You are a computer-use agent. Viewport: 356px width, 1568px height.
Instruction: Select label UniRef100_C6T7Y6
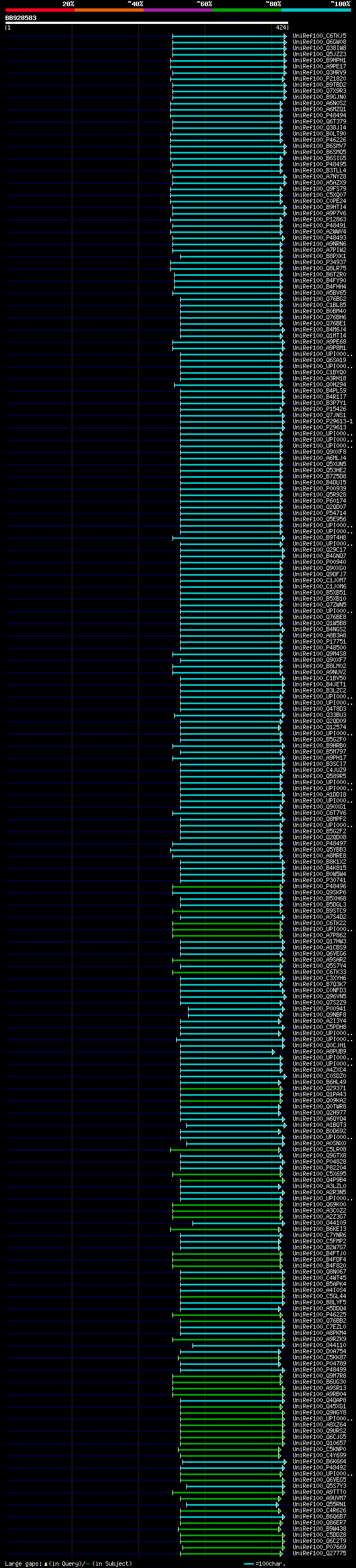(319, 813)
